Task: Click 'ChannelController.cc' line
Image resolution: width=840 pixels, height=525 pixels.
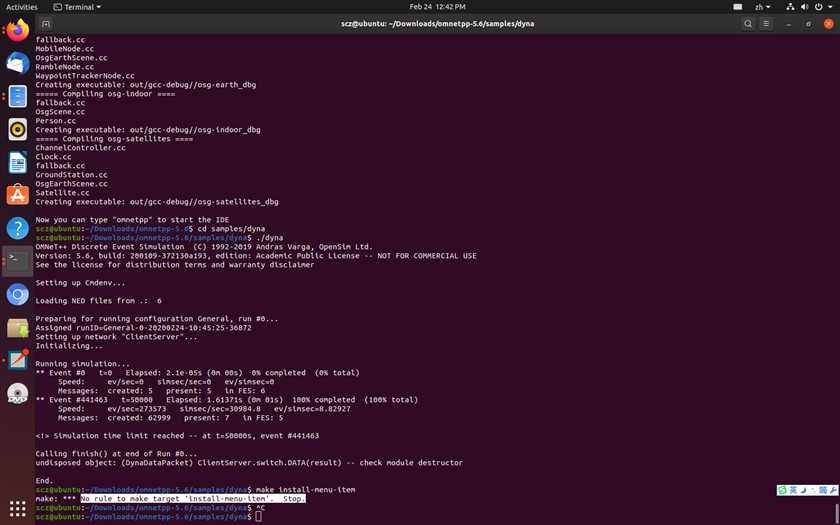Action: point(80,147)
